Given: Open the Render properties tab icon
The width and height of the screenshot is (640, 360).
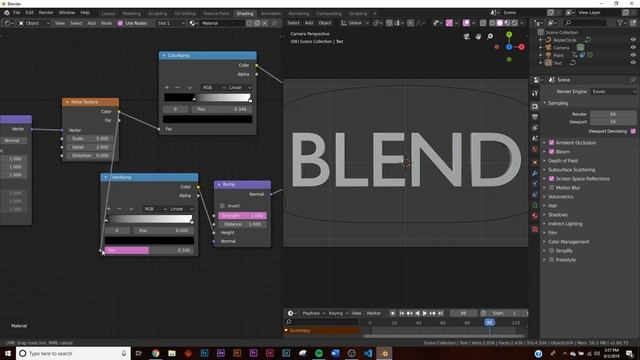Looking at the screenshot, I should (x=535, y=107).
